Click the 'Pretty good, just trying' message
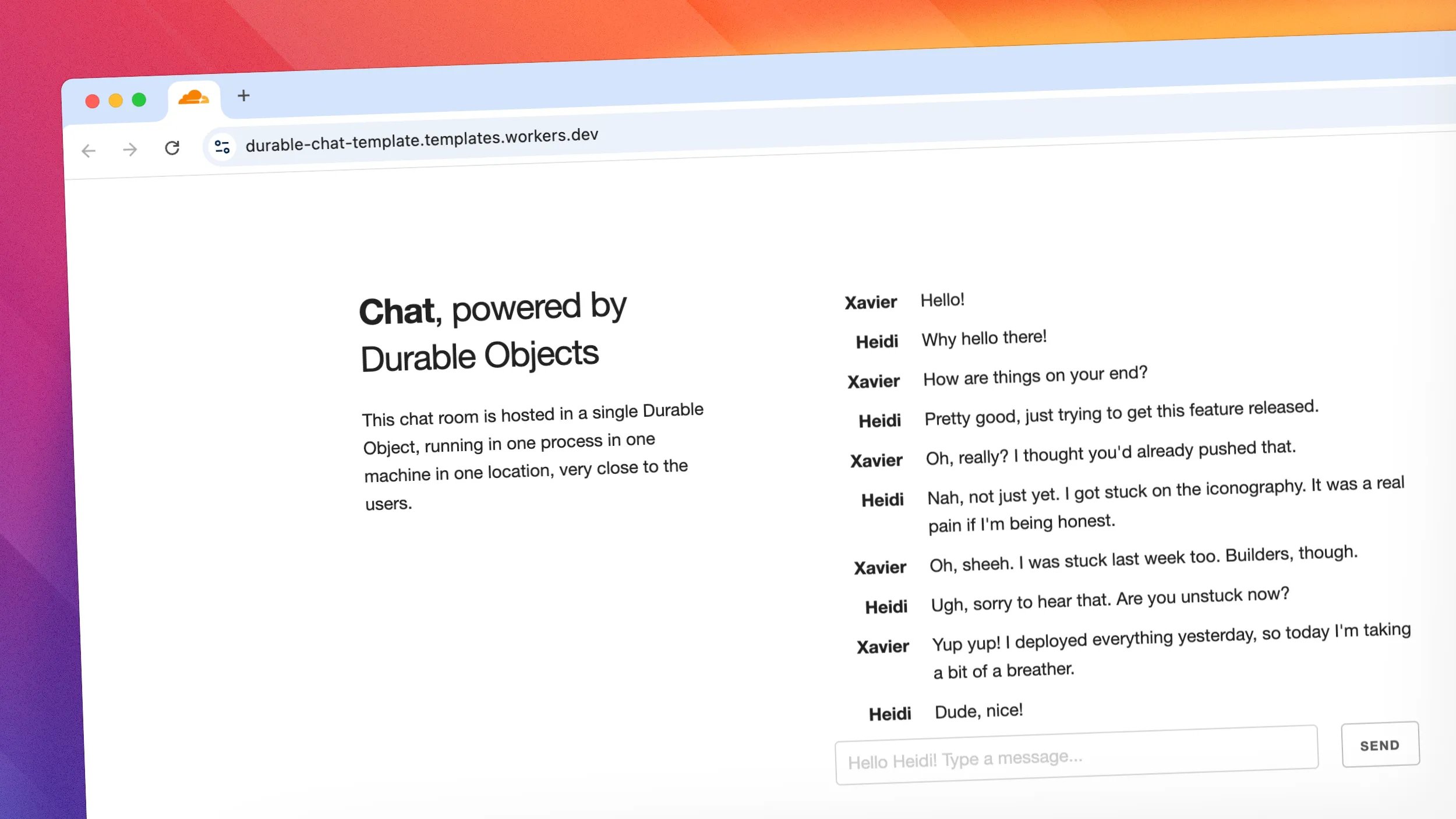 click(x=1121, y=413)
